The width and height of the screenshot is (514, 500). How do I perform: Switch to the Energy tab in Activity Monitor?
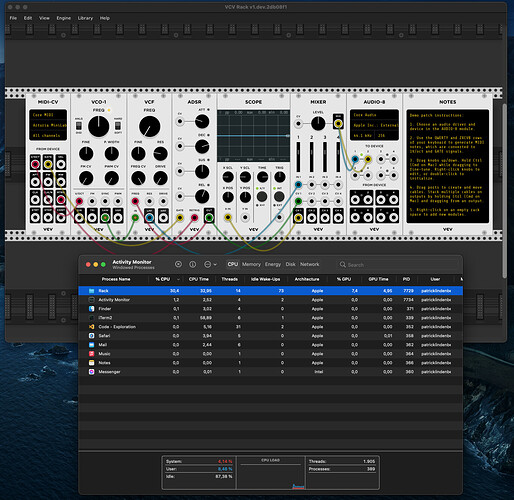(273, 264)
